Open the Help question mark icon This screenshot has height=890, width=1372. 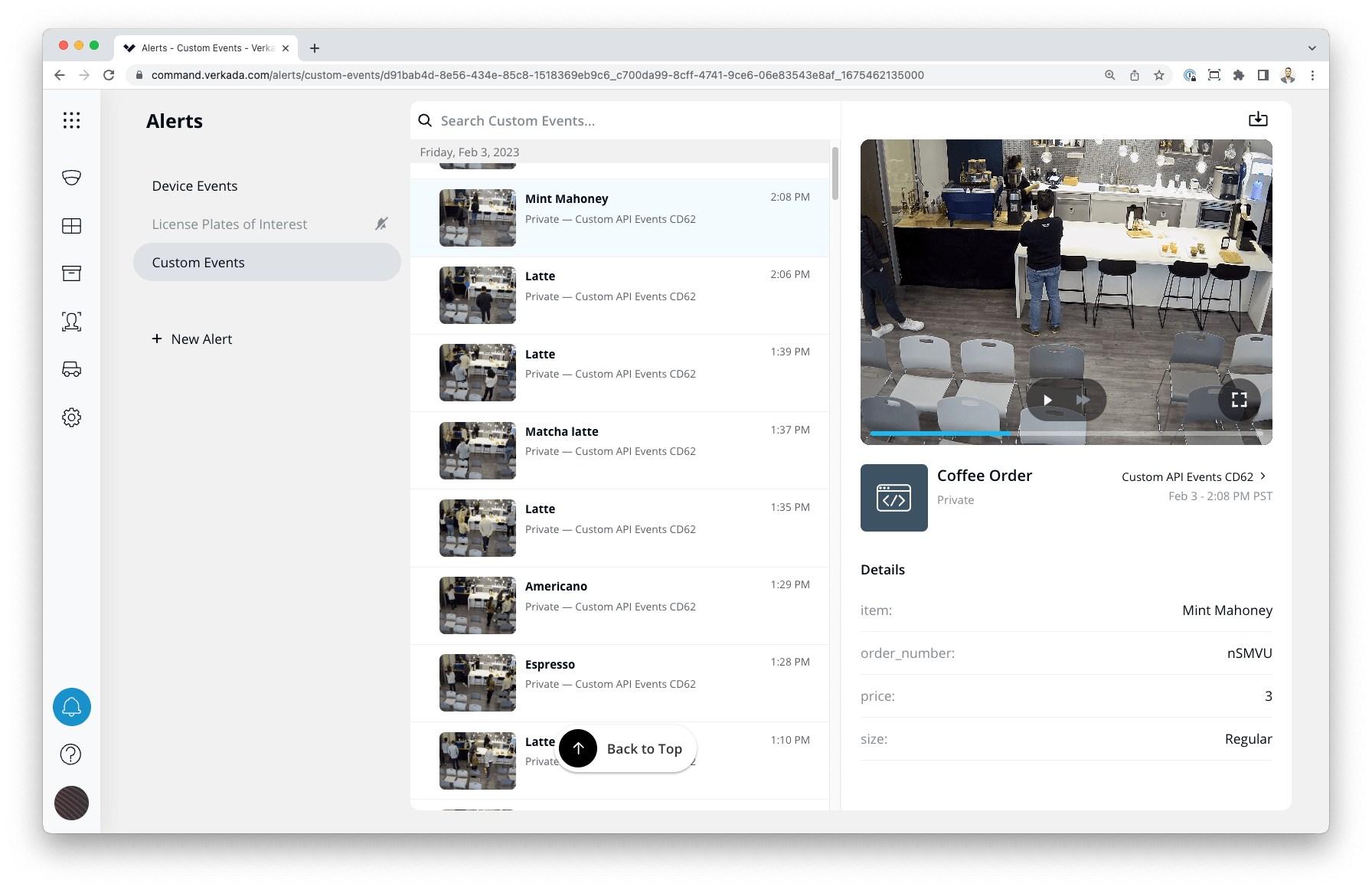coord(71,754)
